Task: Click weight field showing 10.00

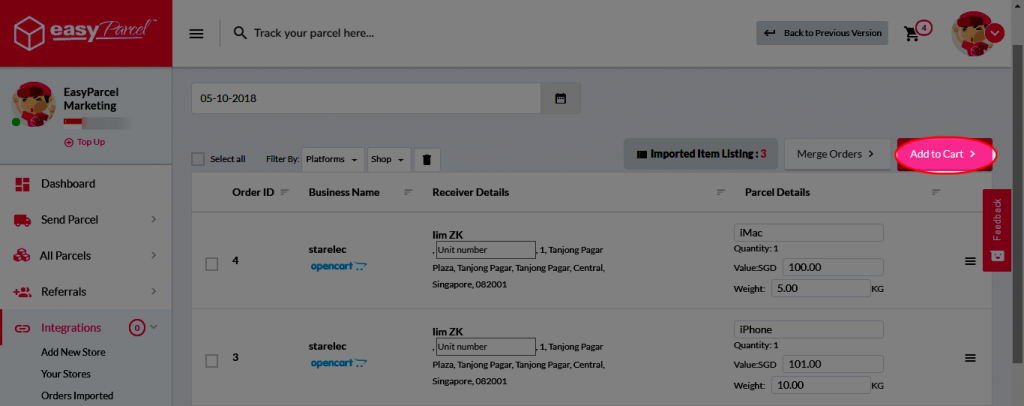Action: coord(821,385)
